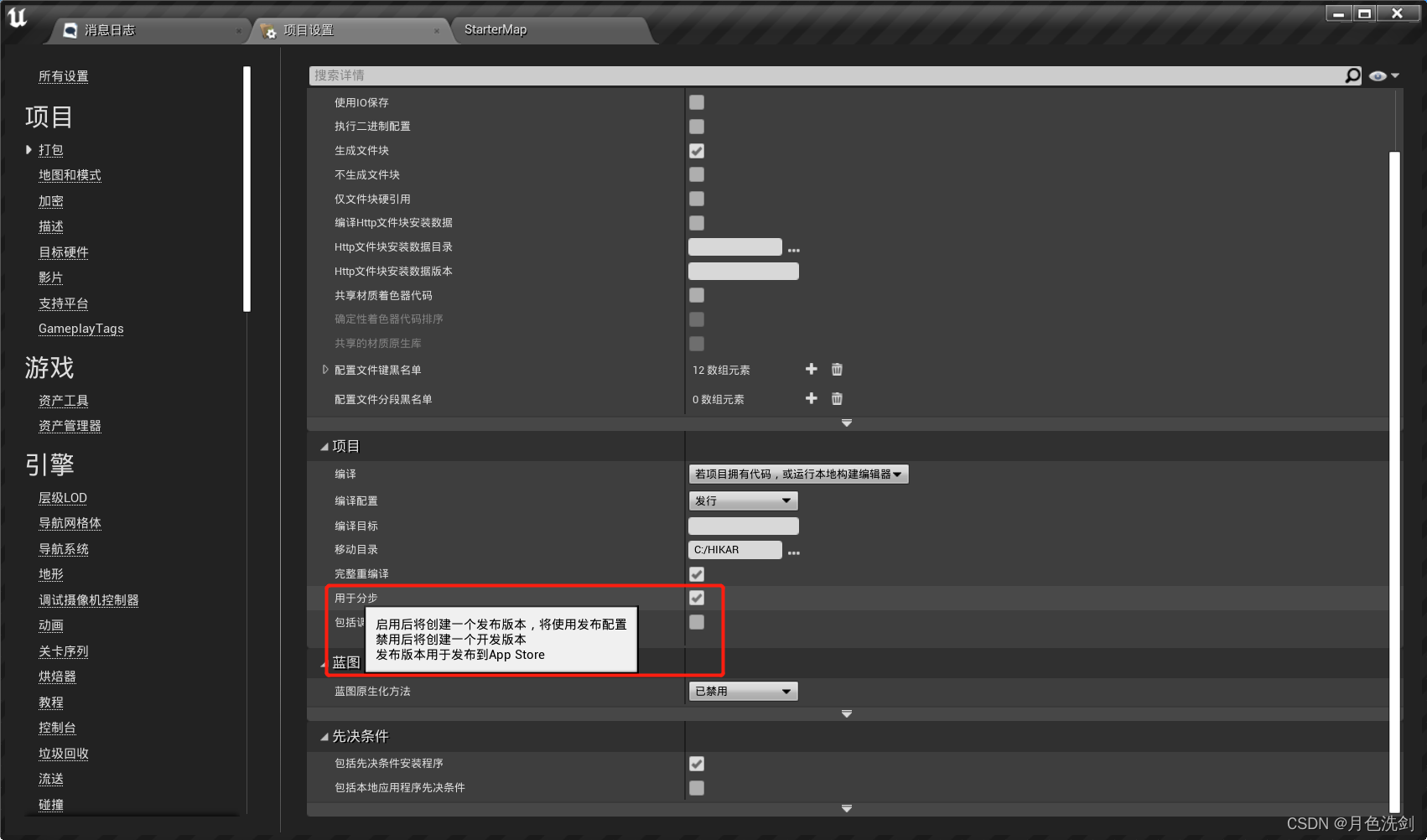Screen dimensions: 1427x840
Task: Open 蓝图原生化方法 dropdown showing 已禁用
Action: (743, 692)
